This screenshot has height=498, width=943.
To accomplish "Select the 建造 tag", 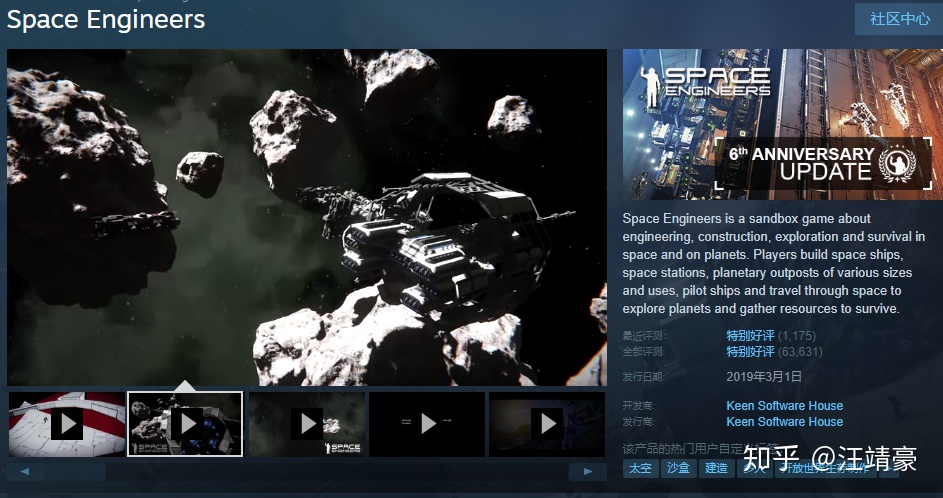I will [716, 469].
